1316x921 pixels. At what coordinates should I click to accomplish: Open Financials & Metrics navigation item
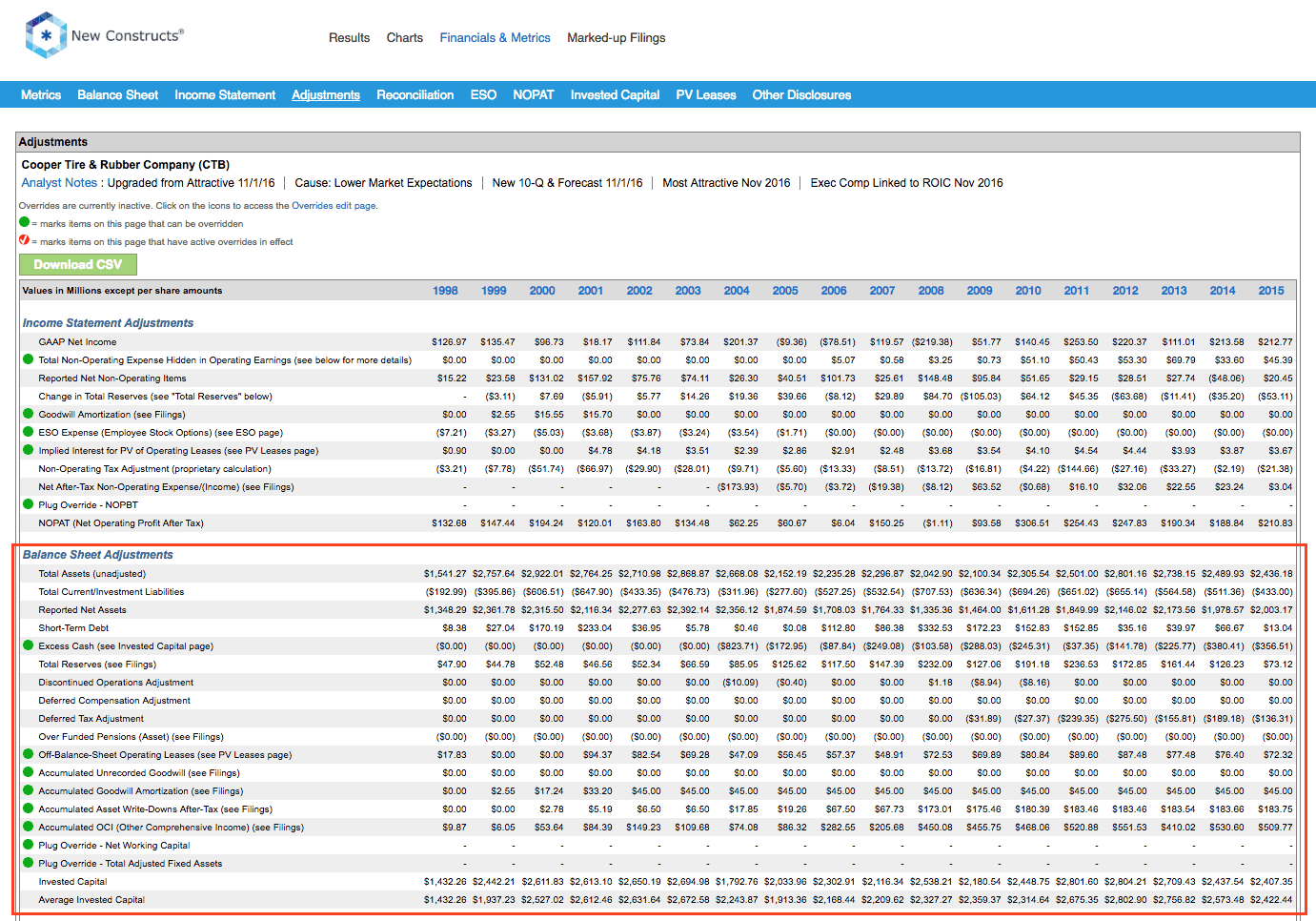point(495,38)
